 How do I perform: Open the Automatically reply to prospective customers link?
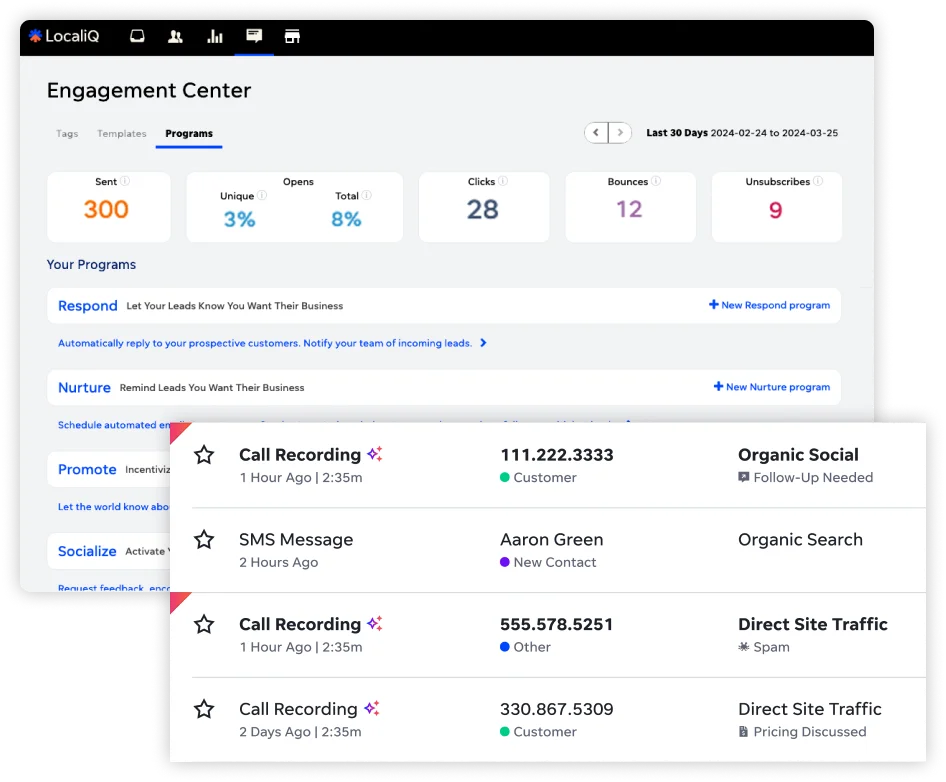[264, 343]
